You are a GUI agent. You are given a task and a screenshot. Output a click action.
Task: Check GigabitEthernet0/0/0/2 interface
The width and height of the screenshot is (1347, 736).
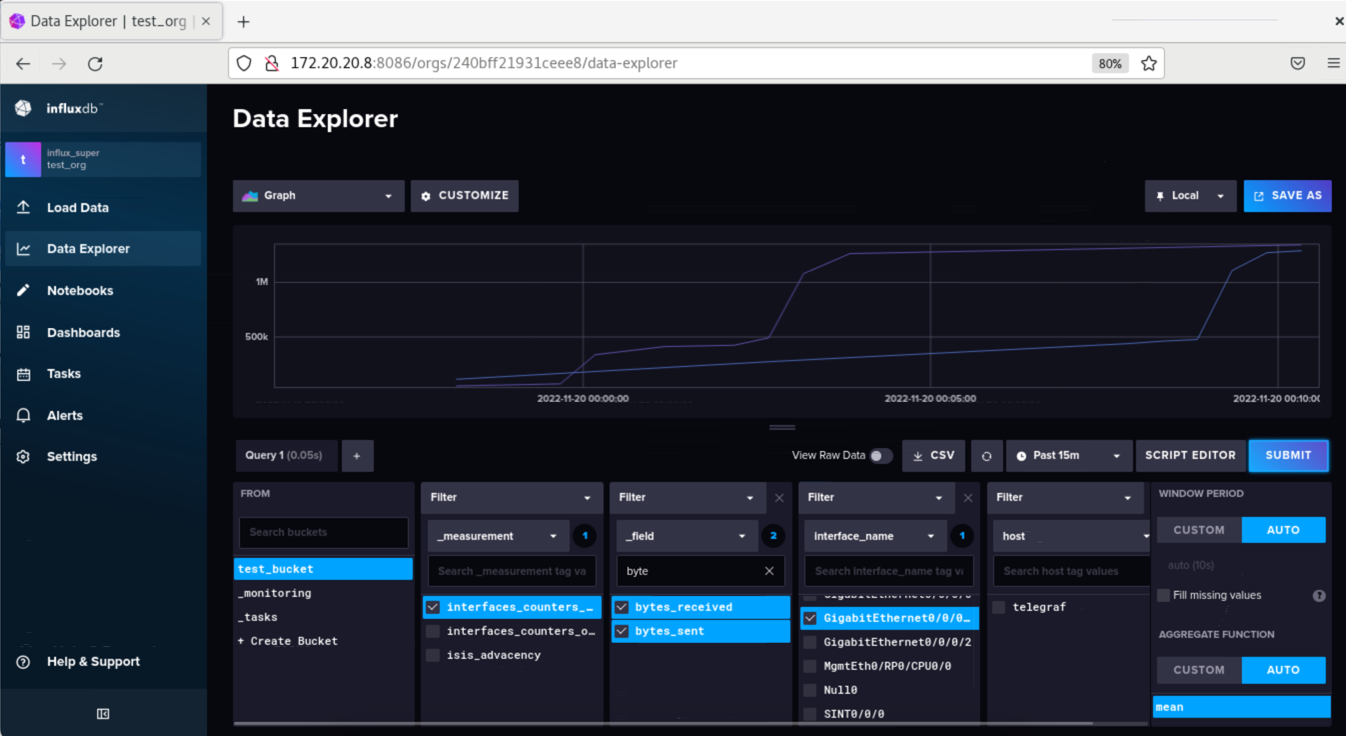(x=810, y=642)
